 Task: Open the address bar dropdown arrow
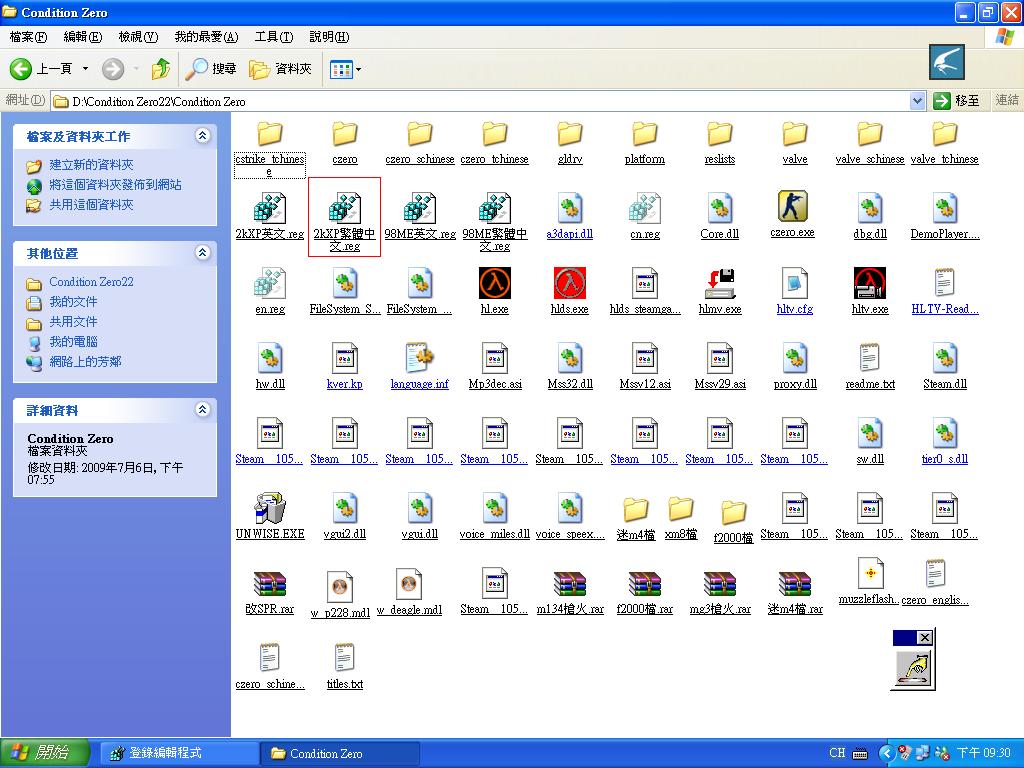(x=917, y=101)
